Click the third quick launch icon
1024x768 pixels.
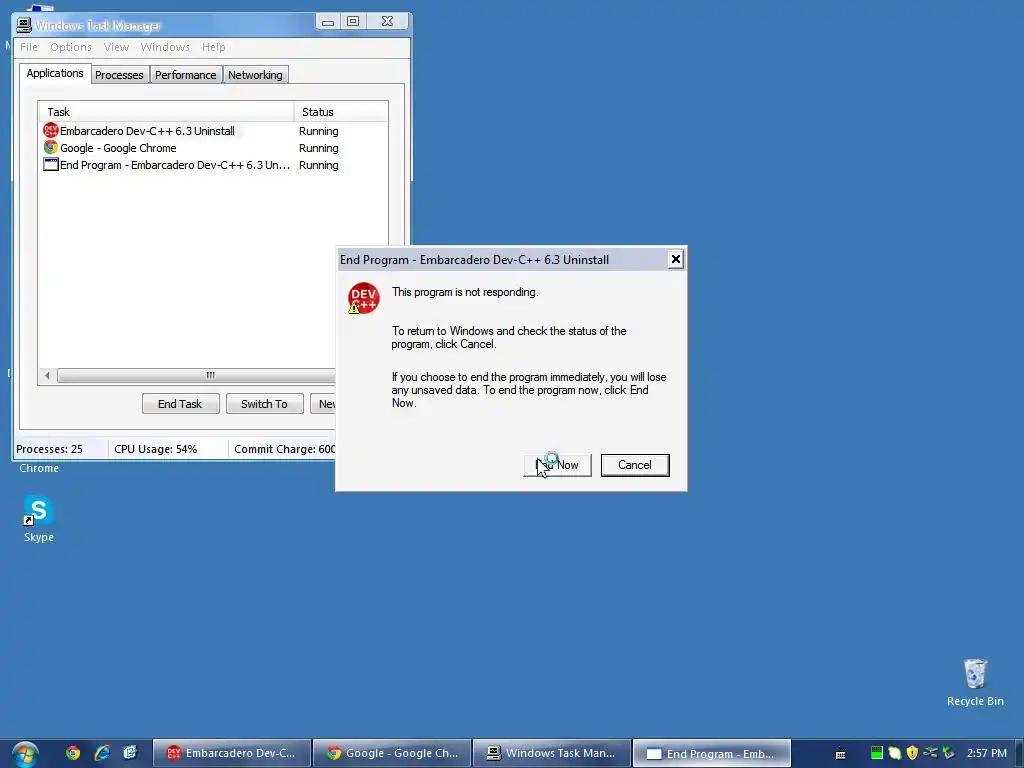[x=131, y=753]
